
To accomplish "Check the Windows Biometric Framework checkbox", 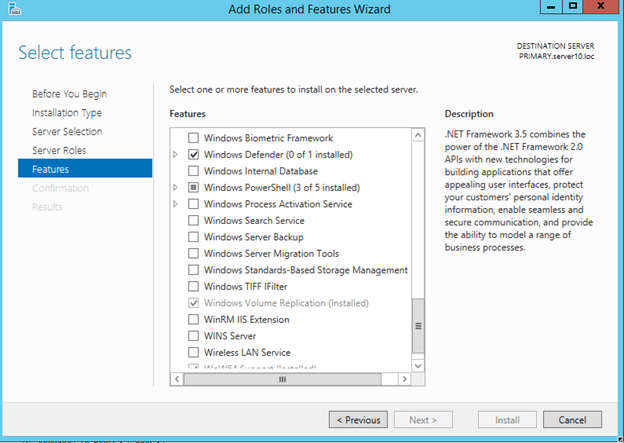I will pos(194,138).
